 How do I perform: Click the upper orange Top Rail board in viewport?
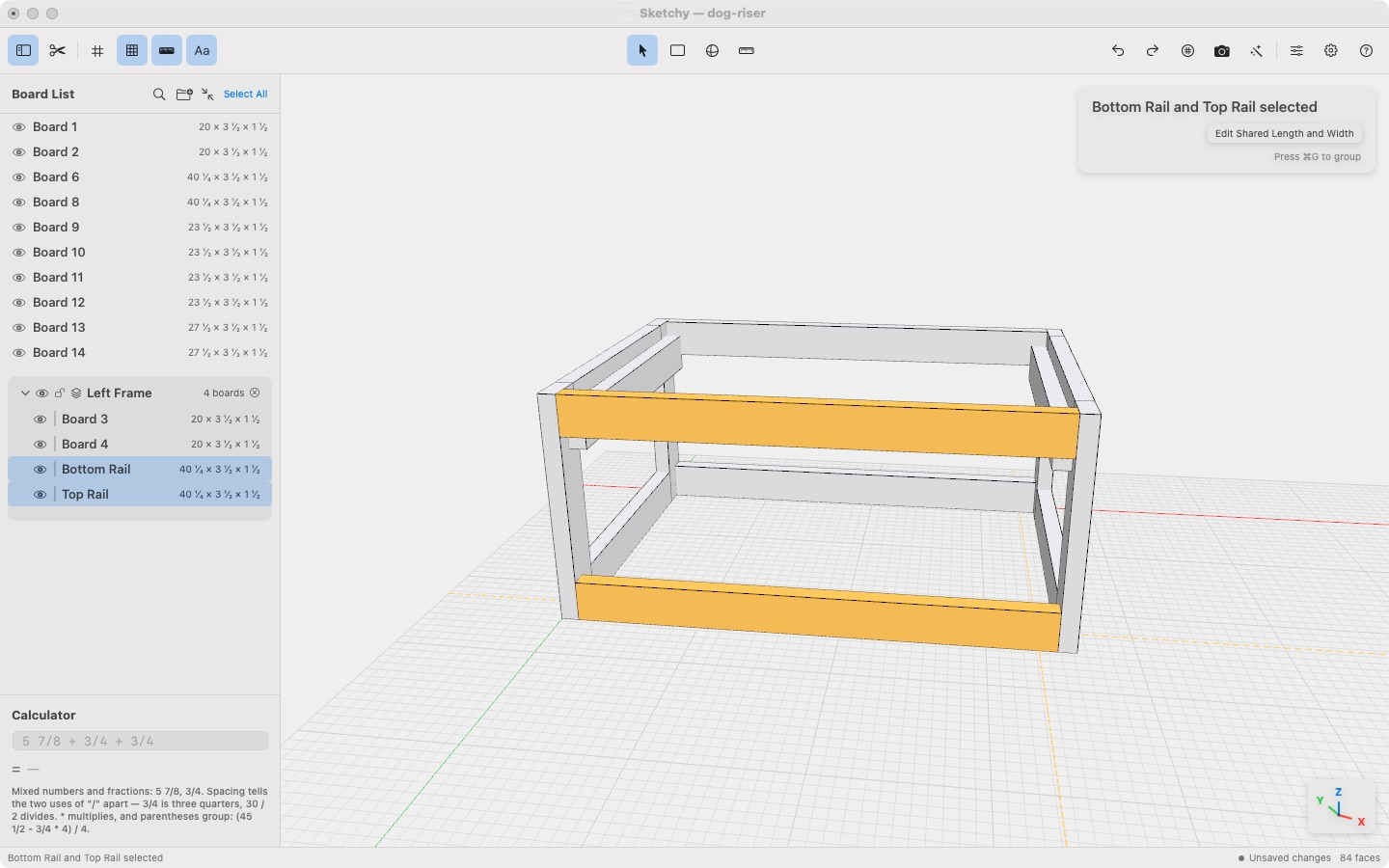(818, 425)
